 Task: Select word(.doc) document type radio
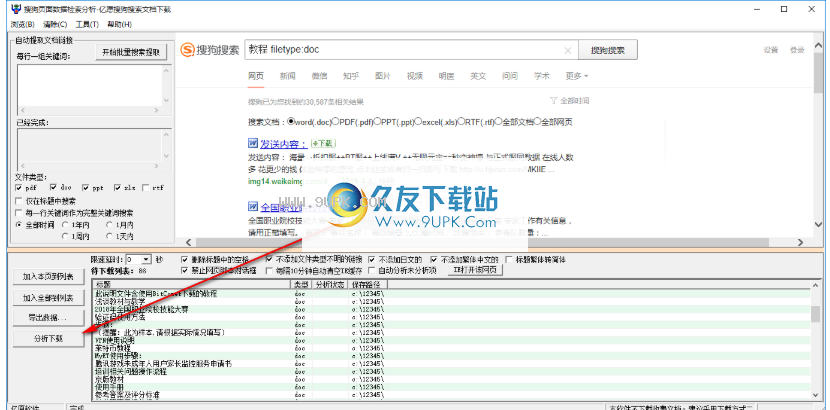click(x=291, y=122)
